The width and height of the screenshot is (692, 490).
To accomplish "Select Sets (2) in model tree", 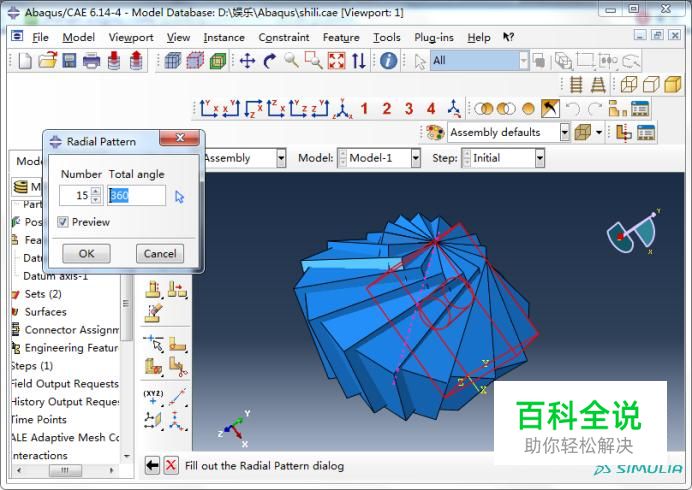I will [x=43, y=294].
